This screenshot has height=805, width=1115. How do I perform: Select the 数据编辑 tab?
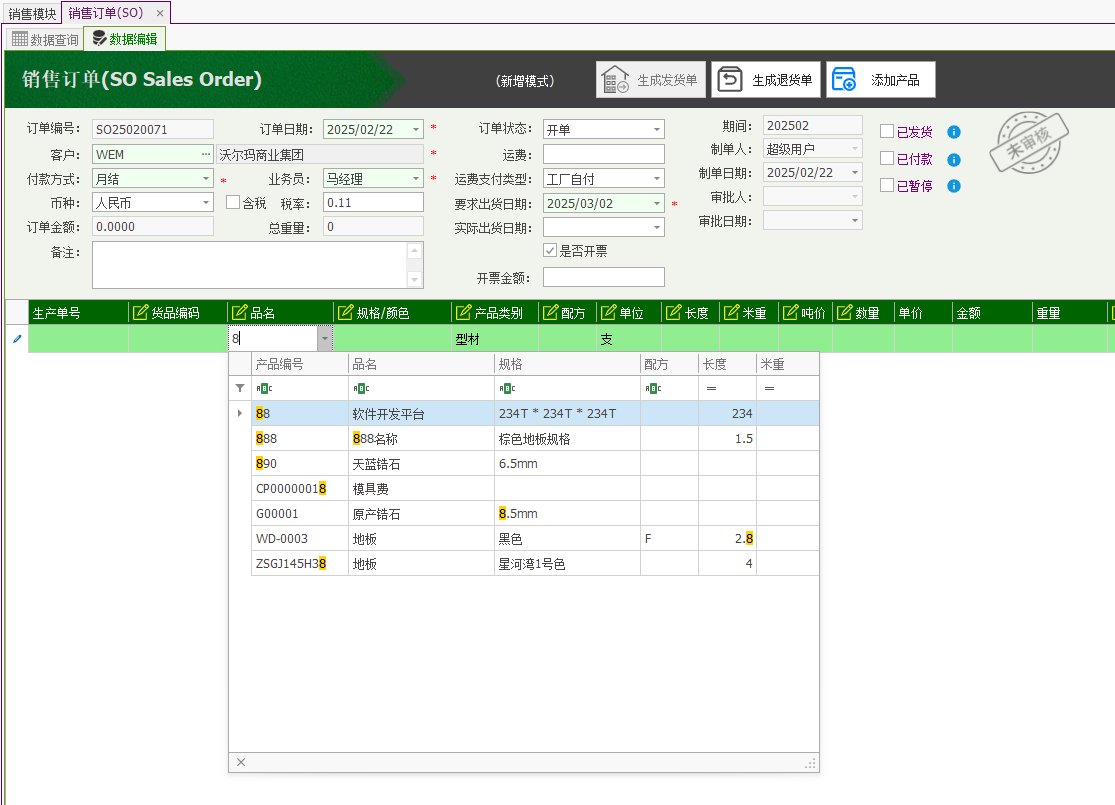point(125,39)
